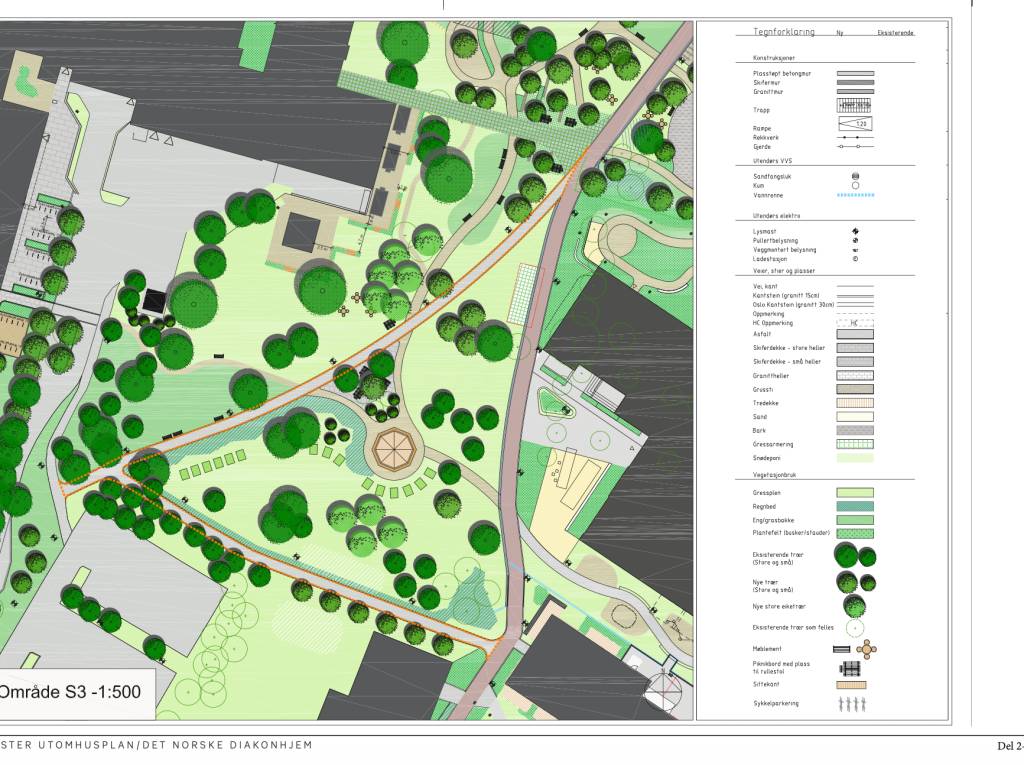This screenshot has height=765, width=1024.
Task: Click the Trapp stair symbol in legend
Action: point(855,106)
